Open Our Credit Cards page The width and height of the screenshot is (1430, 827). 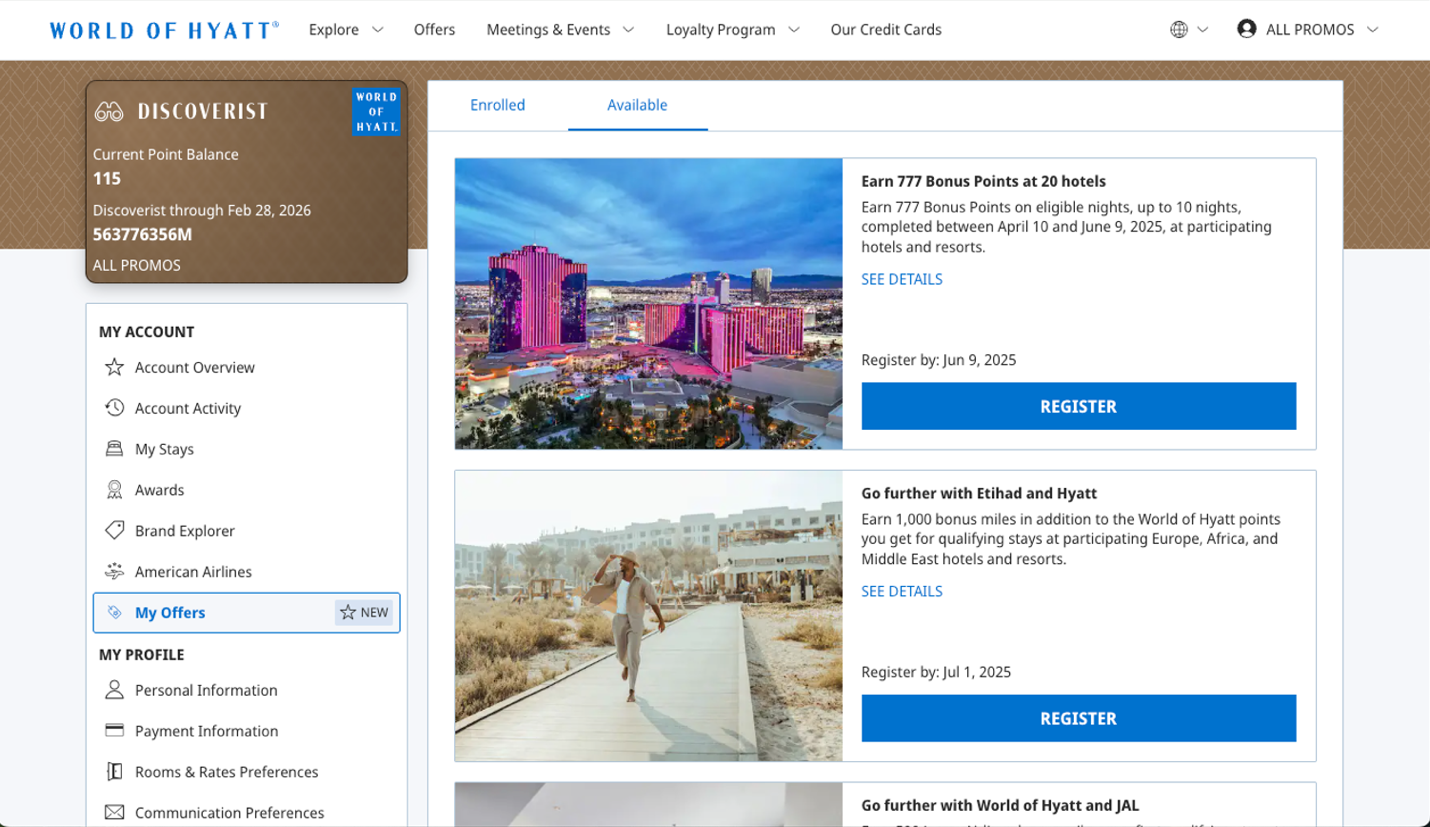coord(886,30)
